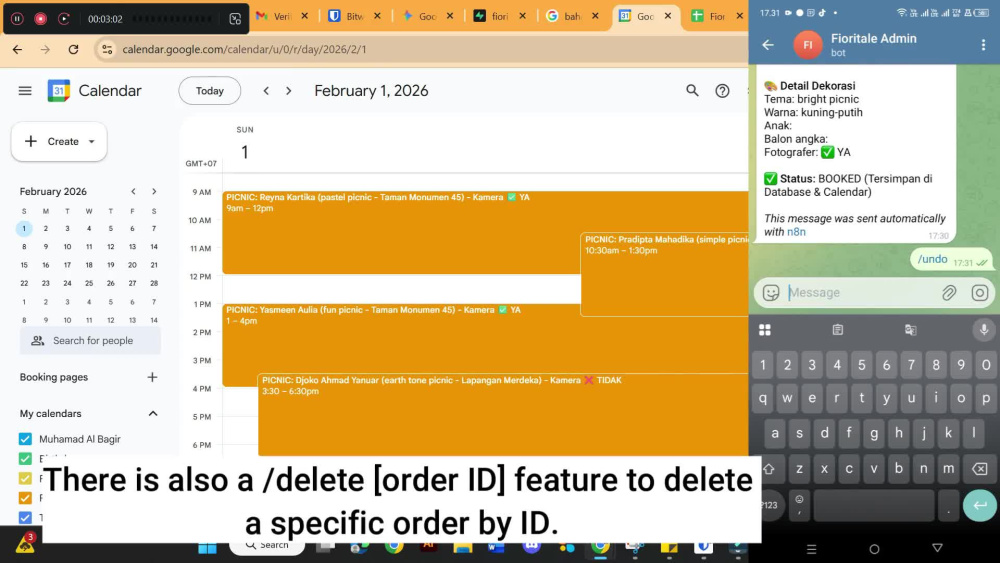Click the Windows taskbar Search box
The image size is (1000, 563).
click(268, 546)
